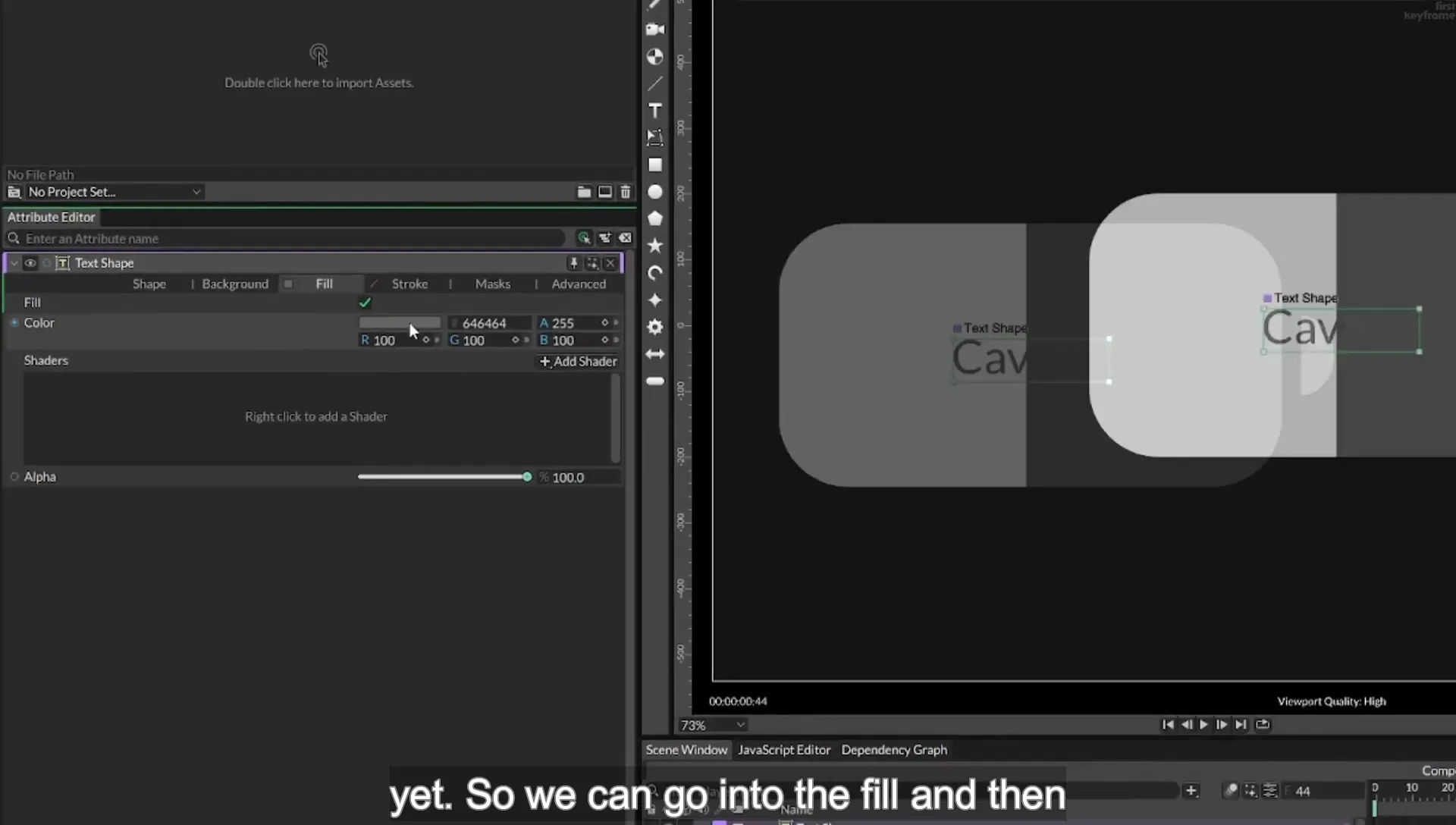Open the Fill color swatch
This screenshot has width=1456, height=825.
coord(400,323)
